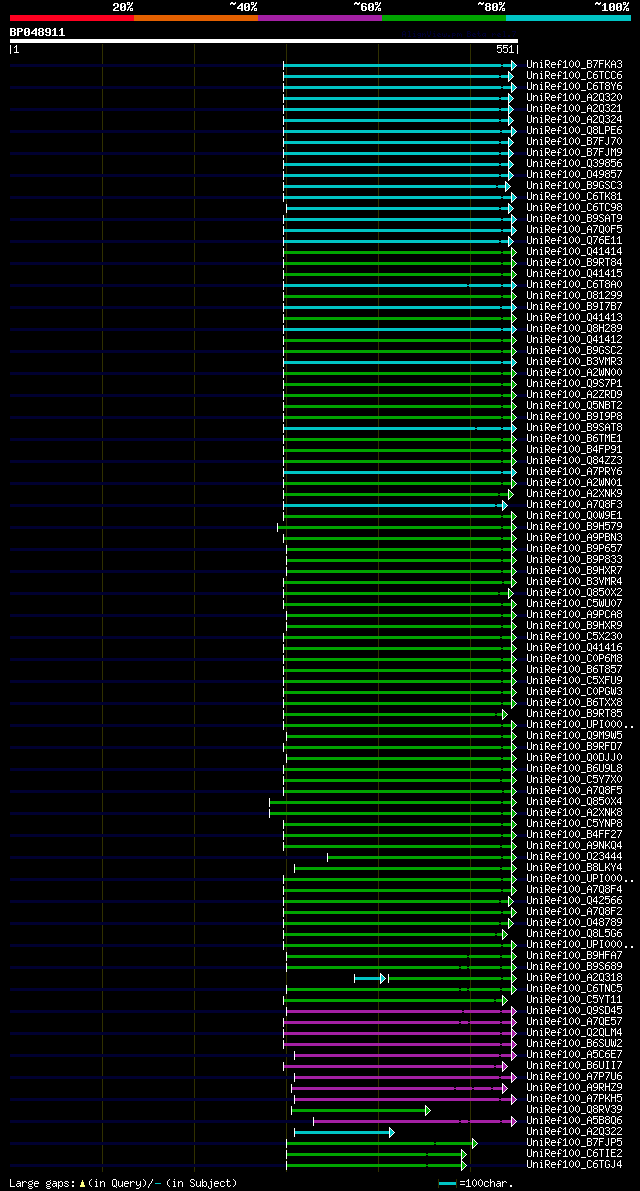Image resolution: width=640 pixels, height=1191 pixels.
Task: Open hit UniRef100_B9S689
Action: 574,968
